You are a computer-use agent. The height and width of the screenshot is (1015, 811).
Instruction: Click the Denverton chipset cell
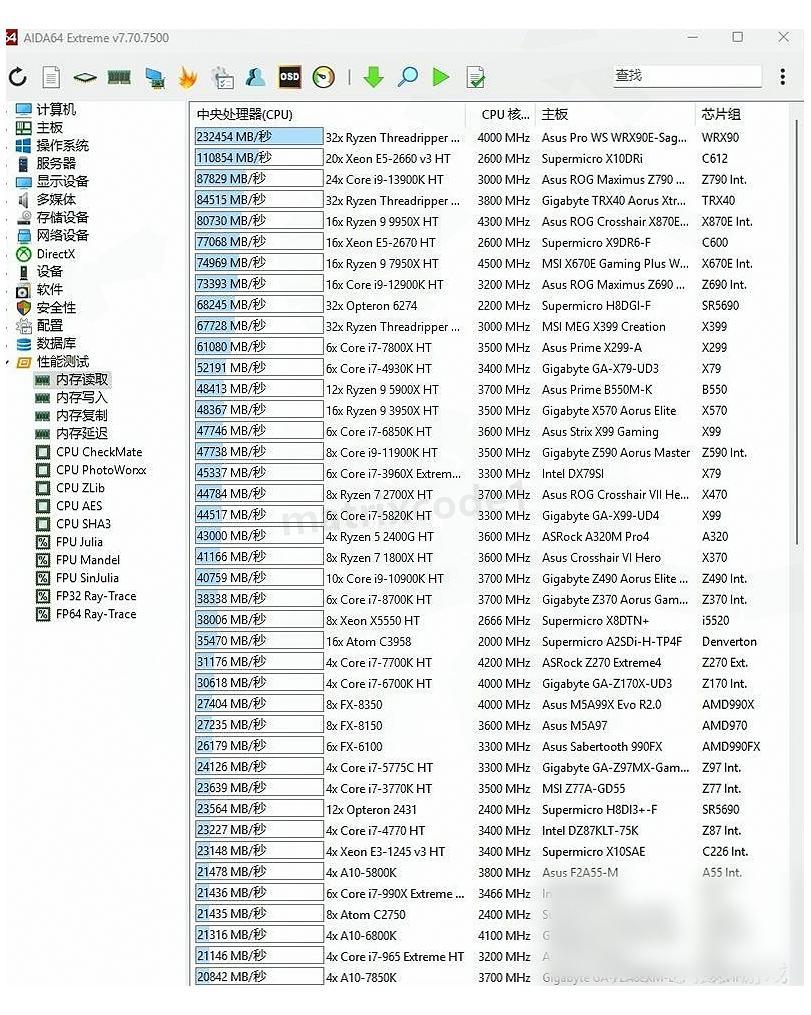coord(729,641)
